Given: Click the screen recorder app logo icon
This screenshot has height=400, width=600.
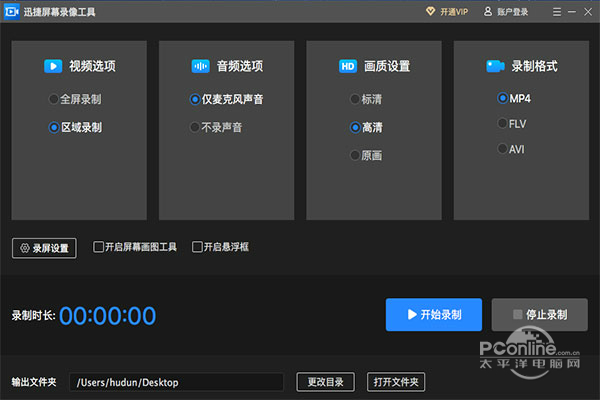Looking at the screenshot, I should (x=11, y=12).
